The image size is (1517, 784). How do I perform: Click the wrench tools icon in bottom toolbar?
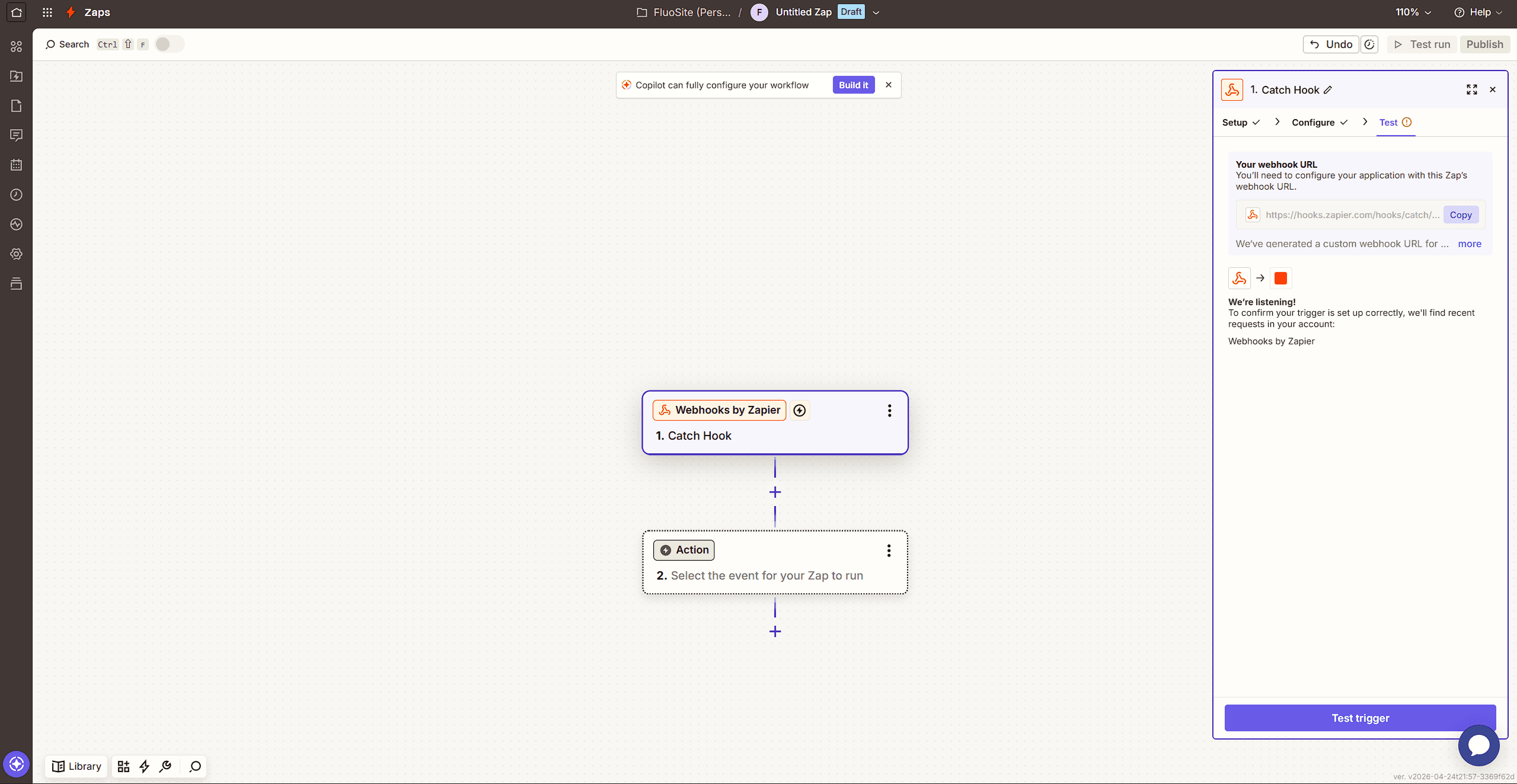(x=165, y=766)
